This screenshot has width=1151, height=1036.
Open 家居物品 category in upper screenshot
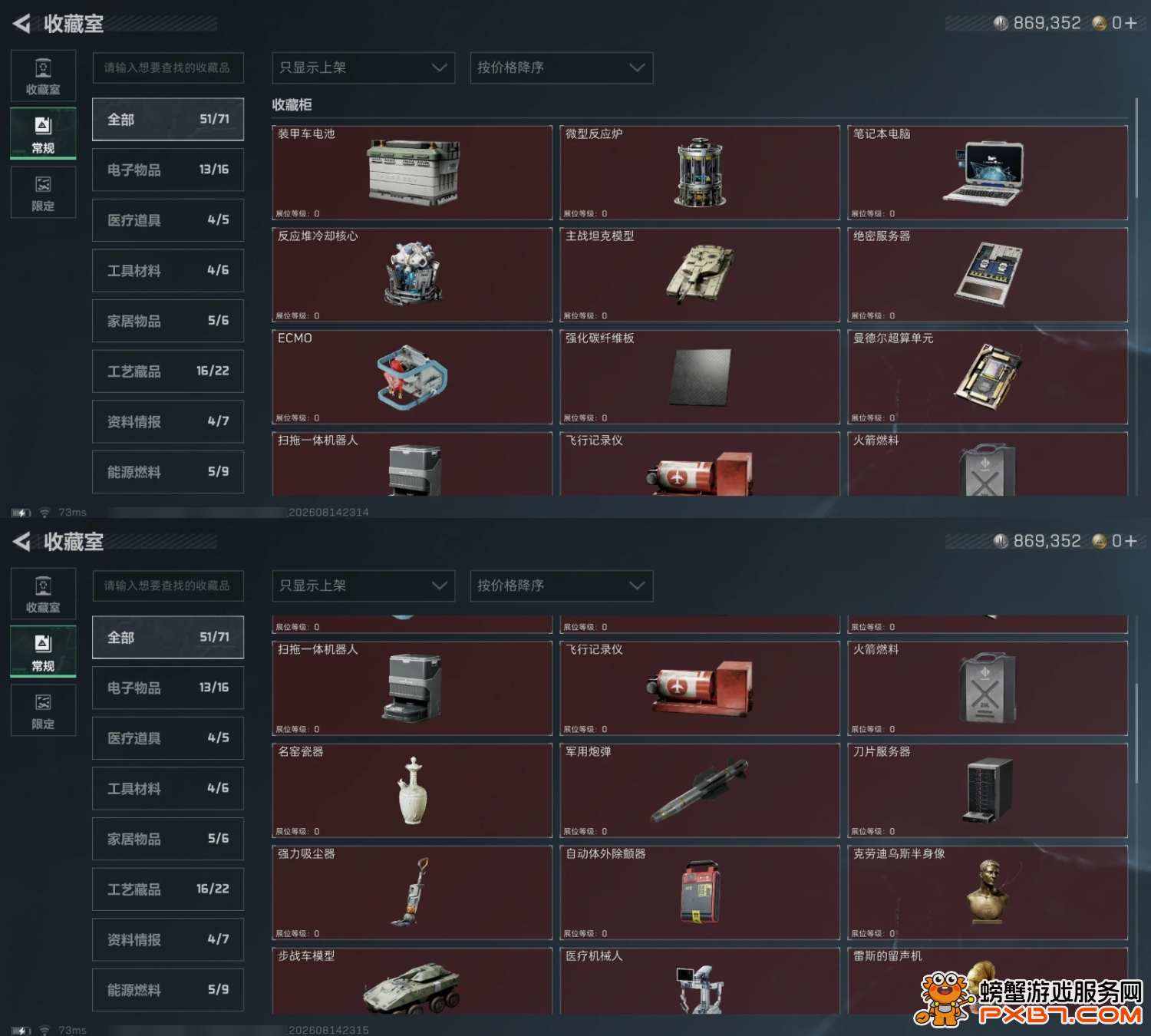168,321
